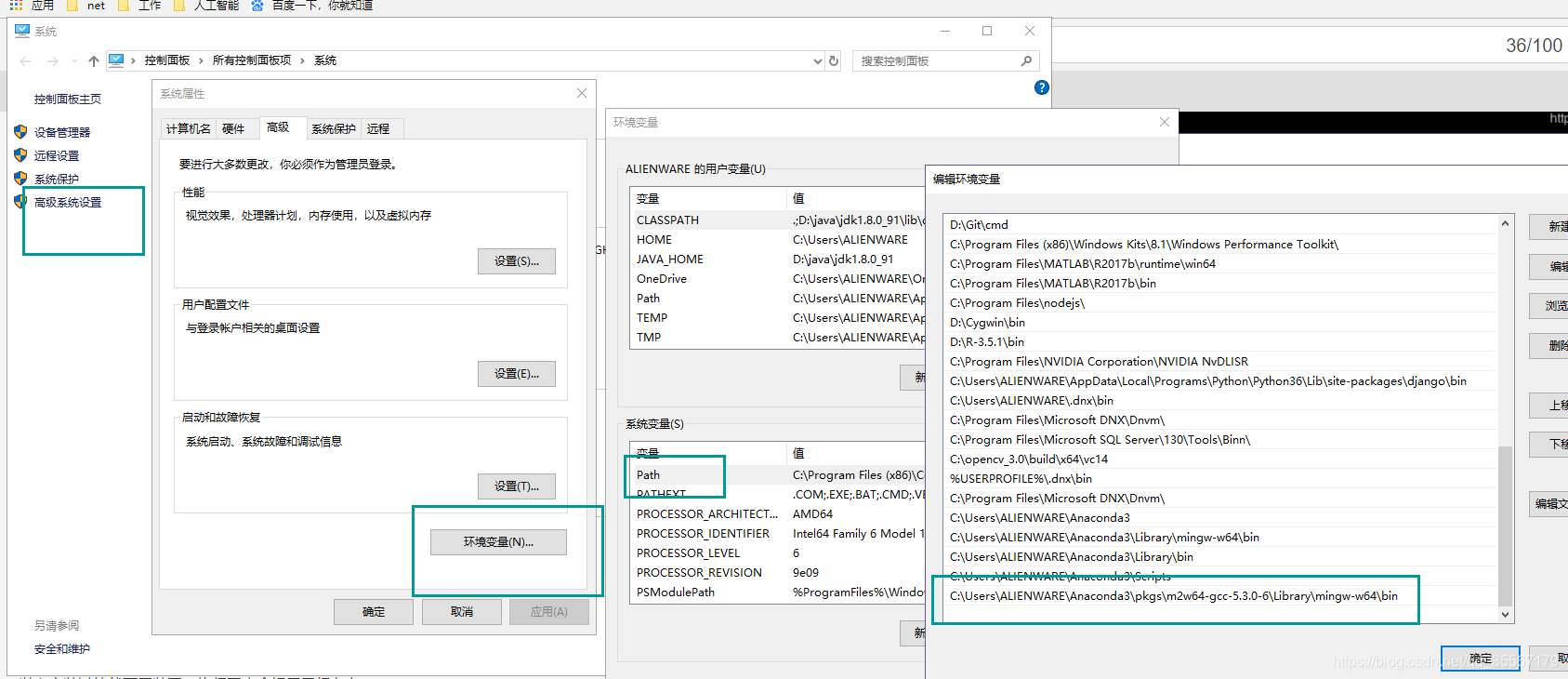Click scroll down arrow in path list

(x=1506, y=615)
